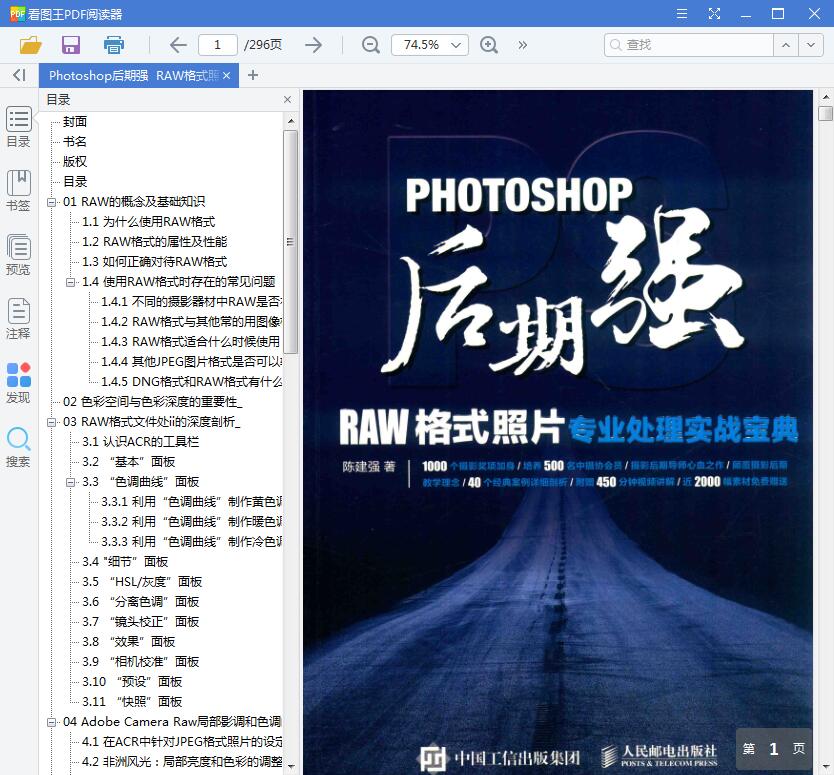Screen dimensions: 834x775
Task: Zoom out with minus magnifier
Action: click(371, 45)
